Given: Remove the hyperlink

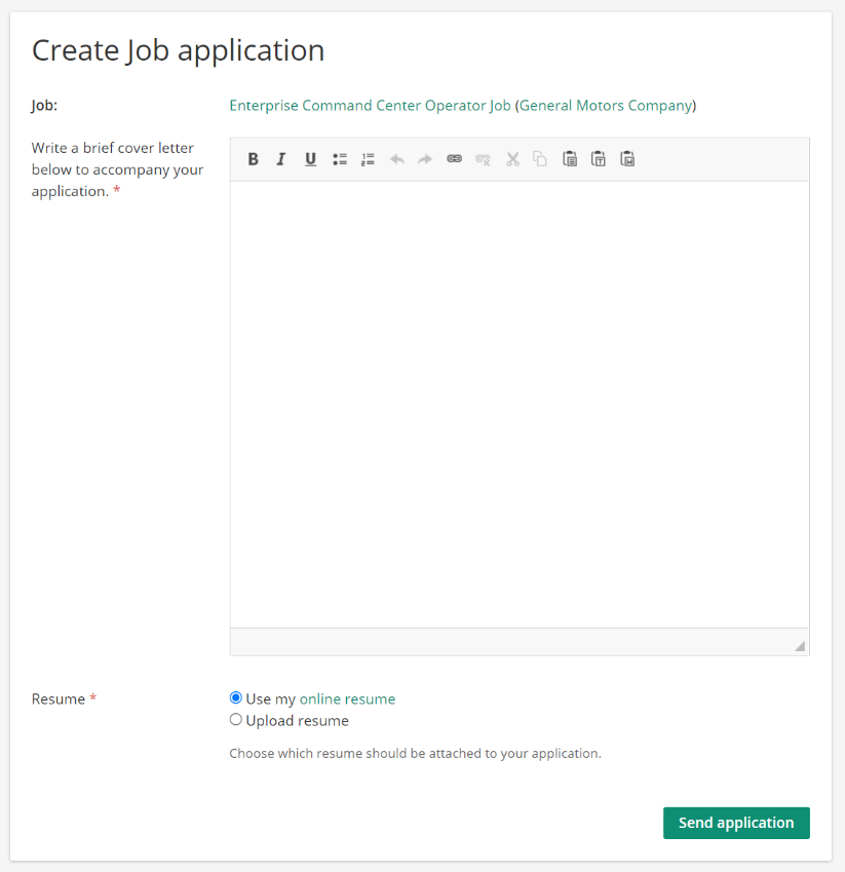Looking at the screenshot, I should (482, 159).
